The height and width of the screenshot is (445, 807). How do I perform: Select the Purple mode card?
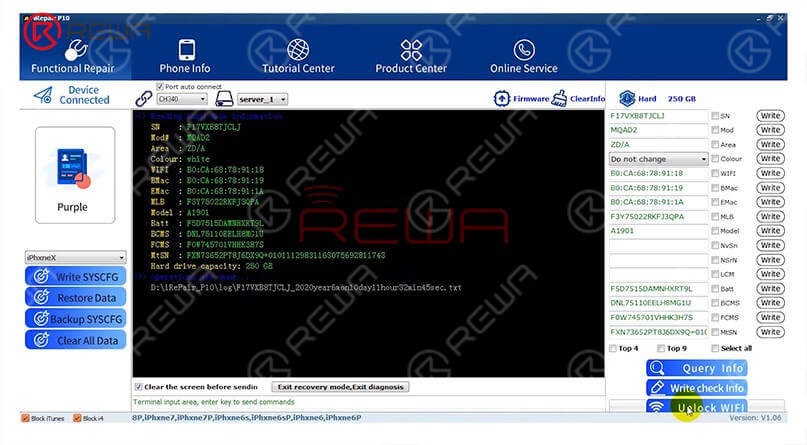75,175
